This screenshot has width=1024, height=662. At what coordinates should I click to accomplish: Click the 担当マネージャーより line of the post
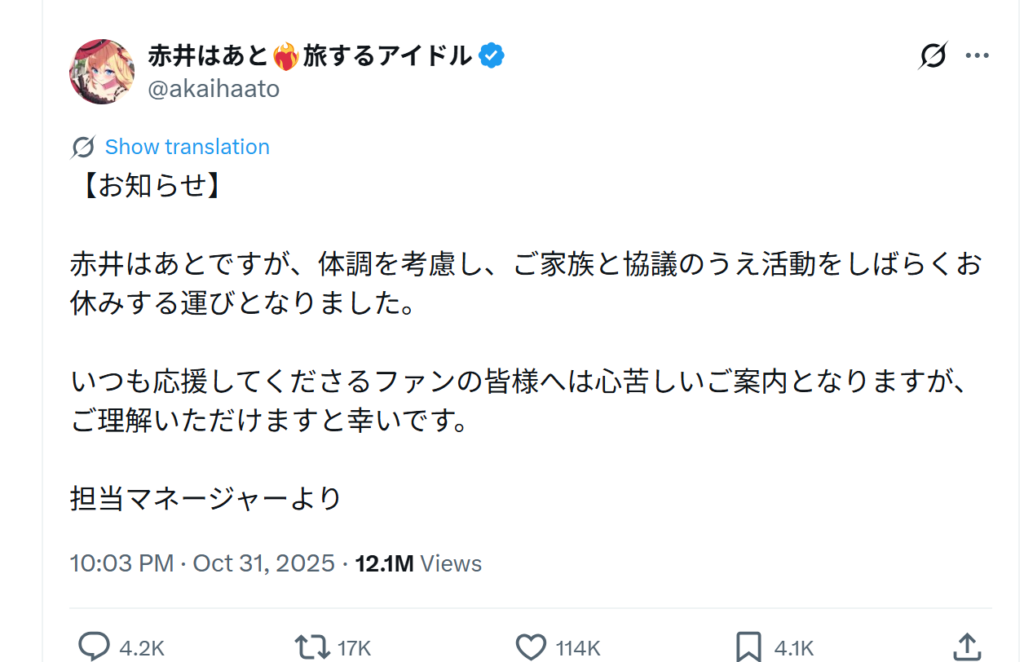[x=206, y=497]
